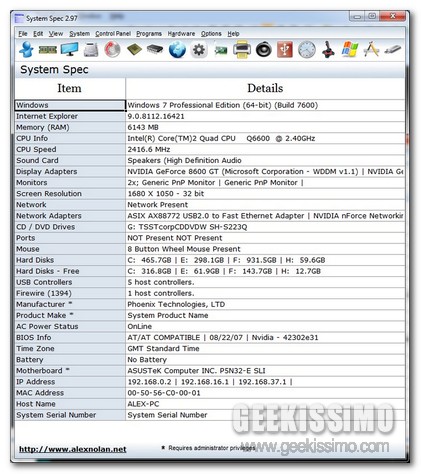This screenshot has height=474, width=421.
Task: Select the Firewire (1394) row label
Action: point(70,293)
